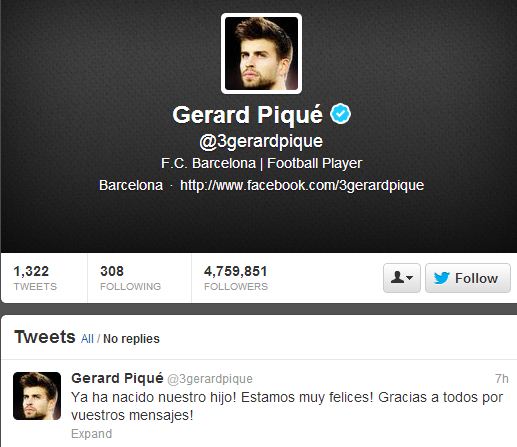Image resolution: width=517 pixels, height=447 pixels.
Task: Click the Barcelona location text
Action: [131, 185]
